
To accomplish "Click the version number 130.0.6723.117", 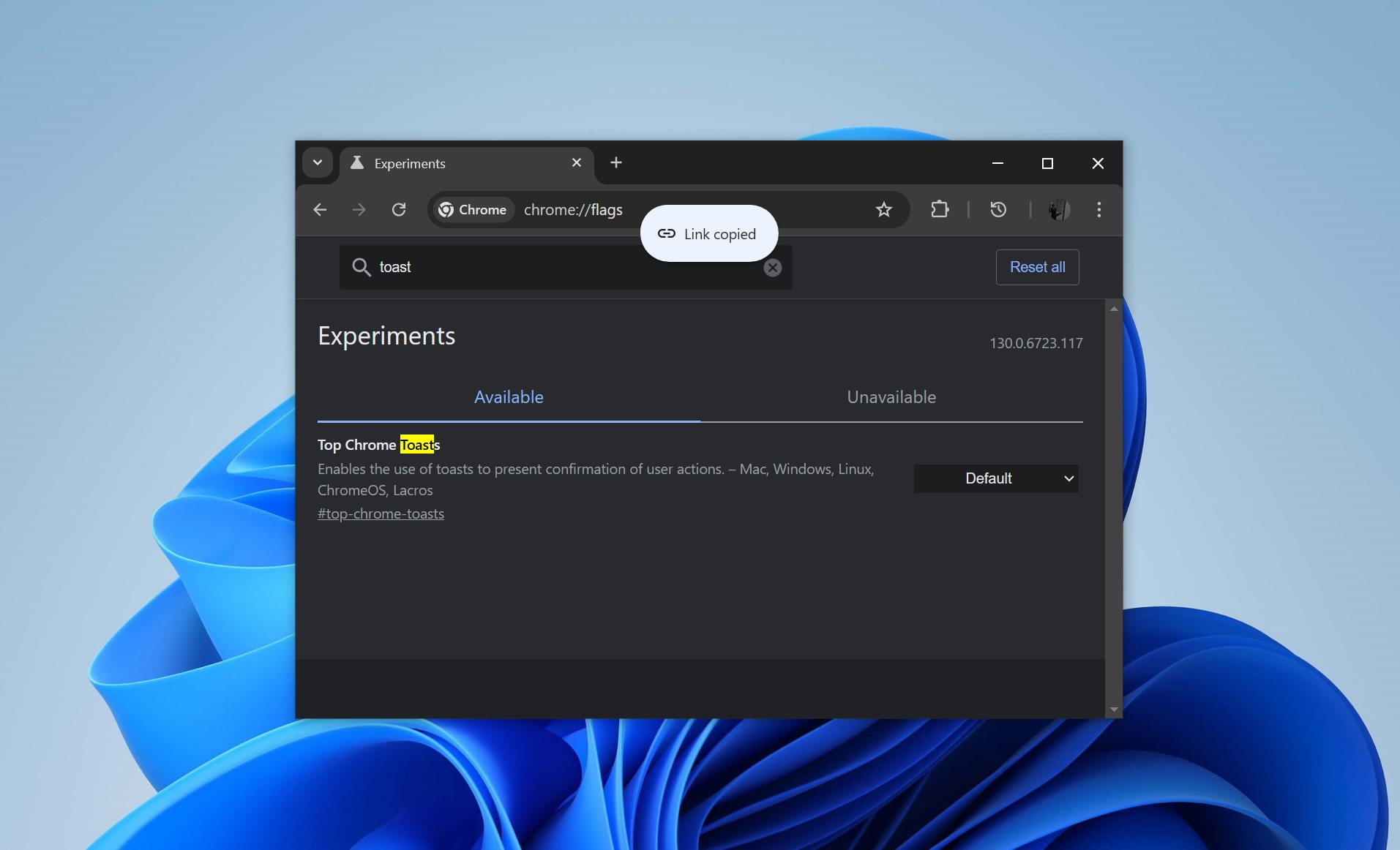I will pos(1036,343).
